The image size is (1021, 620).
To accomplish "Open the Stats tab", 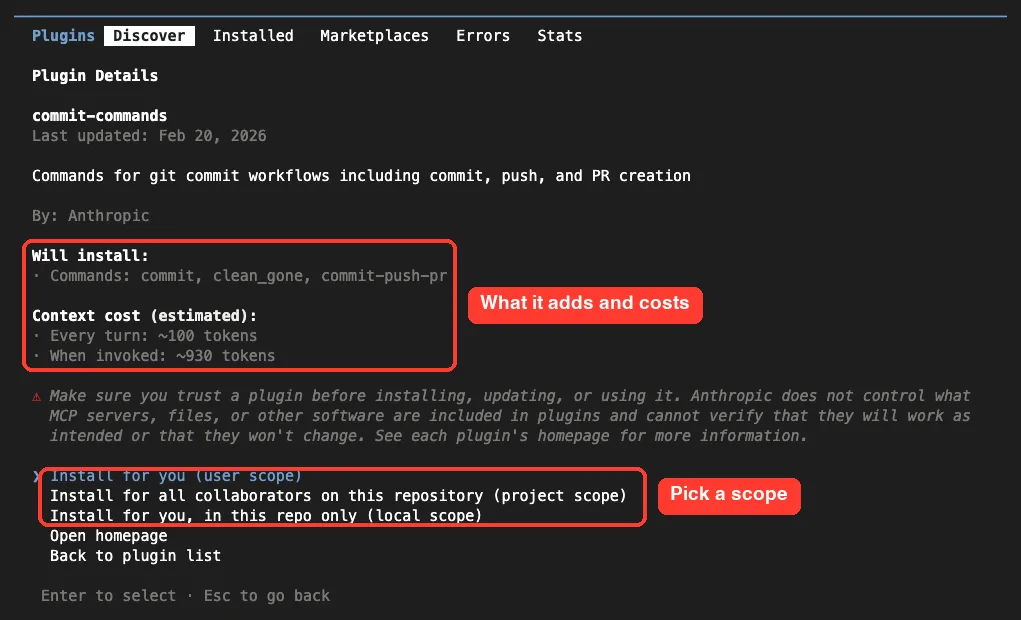I will [559, 36].
